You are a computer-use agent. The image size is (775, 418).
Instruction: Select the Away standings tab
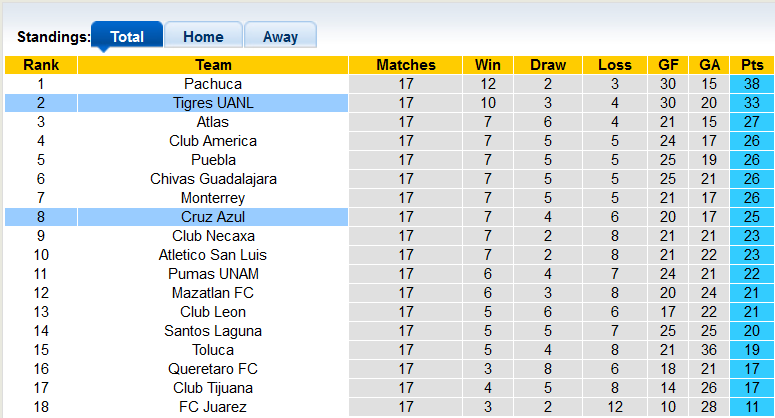tap(280, 37)
